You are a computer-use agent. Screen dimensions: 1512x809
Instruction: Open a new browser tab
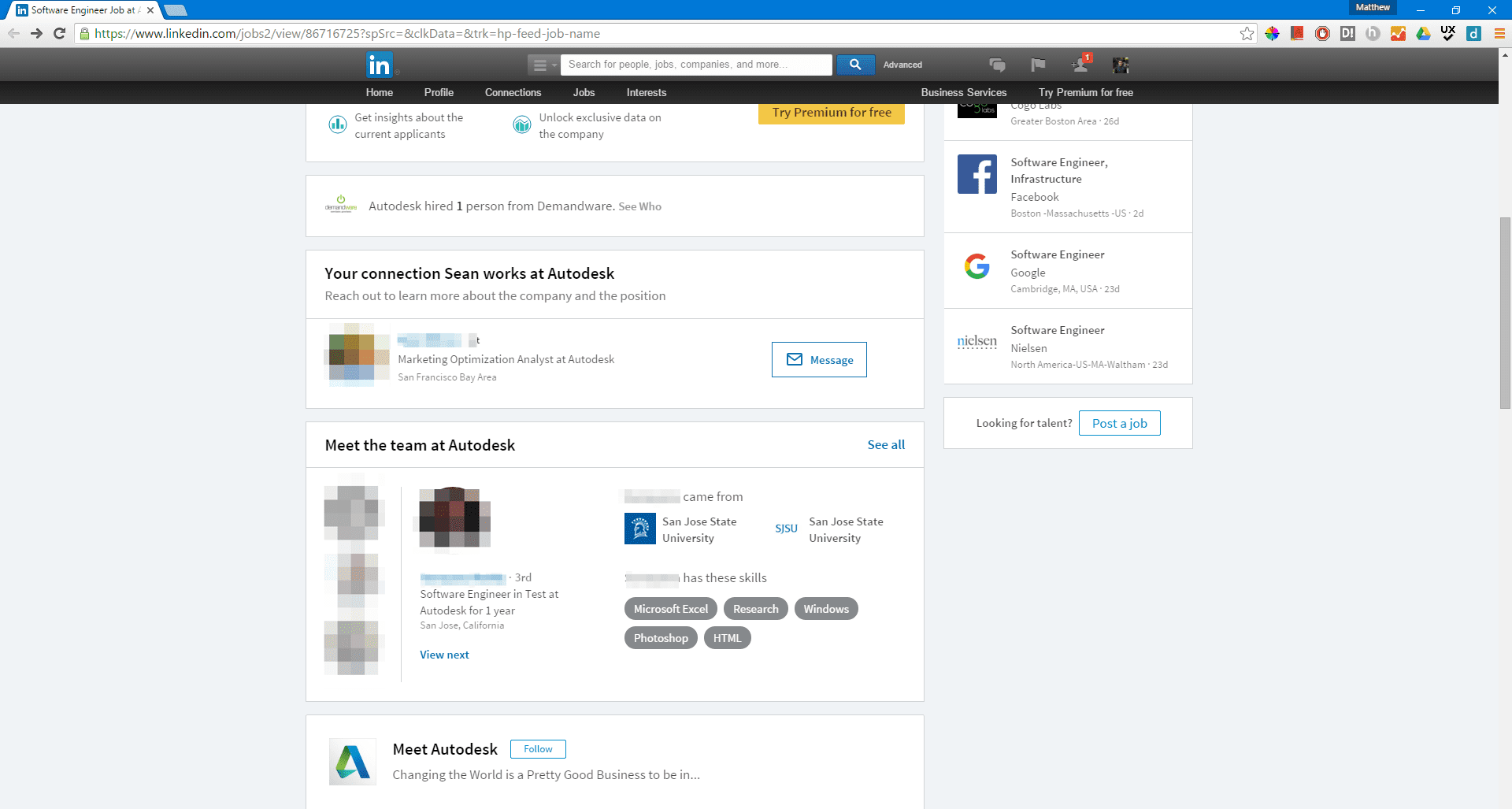(x=175, y=10)
